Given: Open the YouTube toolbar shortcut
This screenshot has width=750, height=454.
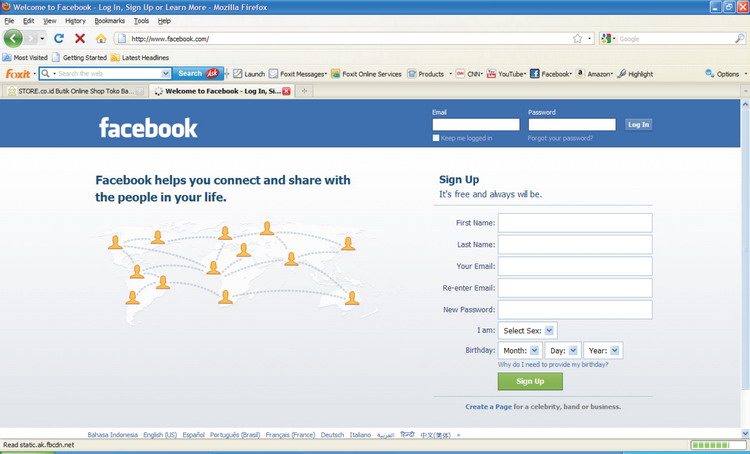Looking at the screenshot, I should click(506, 74).
